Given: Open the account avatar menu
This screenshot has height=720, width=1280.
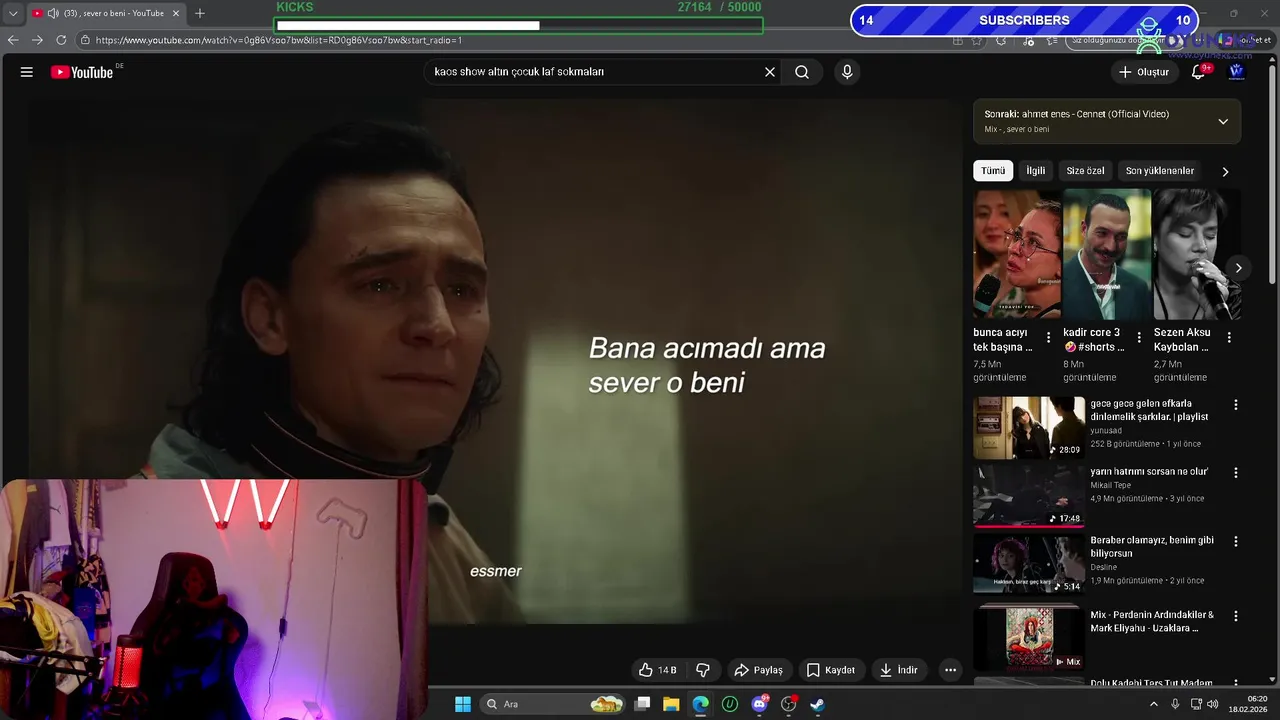Looking at the screenshot, I should [x=1236, y=72].
